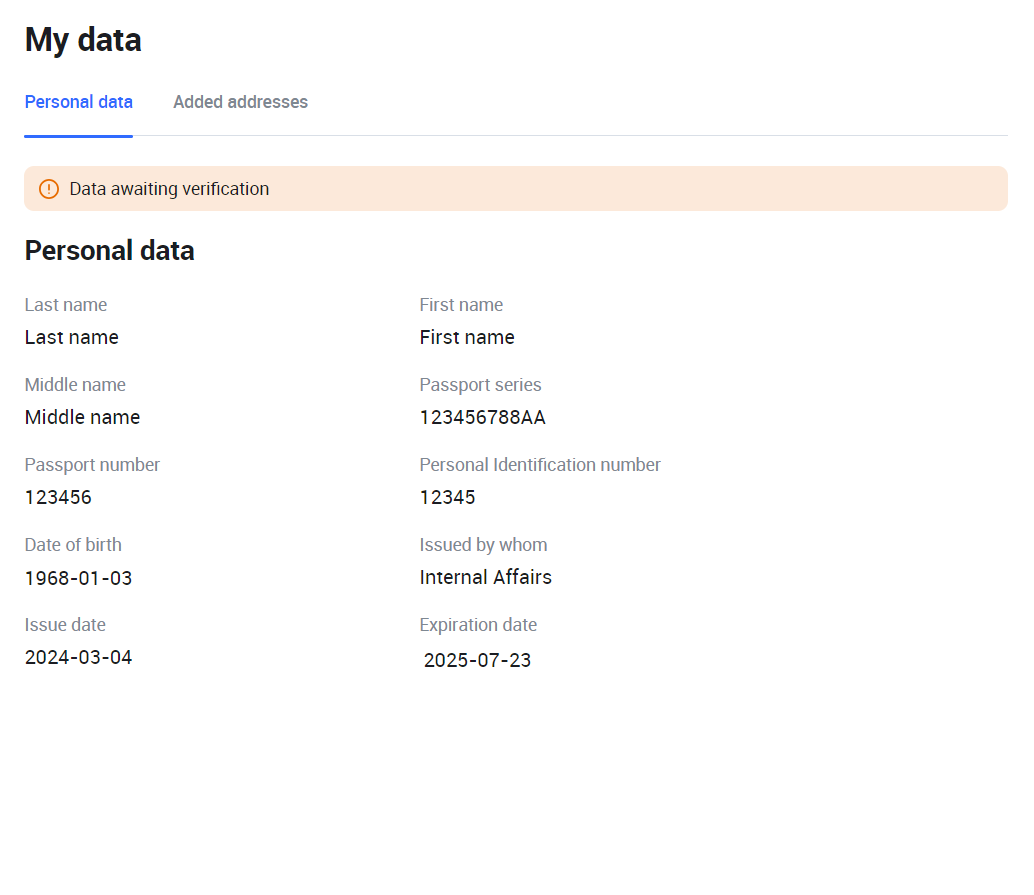This screenshot has height=895, width=1034.
Task: Switch to the Added addresses tab
Action: pos(240,102)
